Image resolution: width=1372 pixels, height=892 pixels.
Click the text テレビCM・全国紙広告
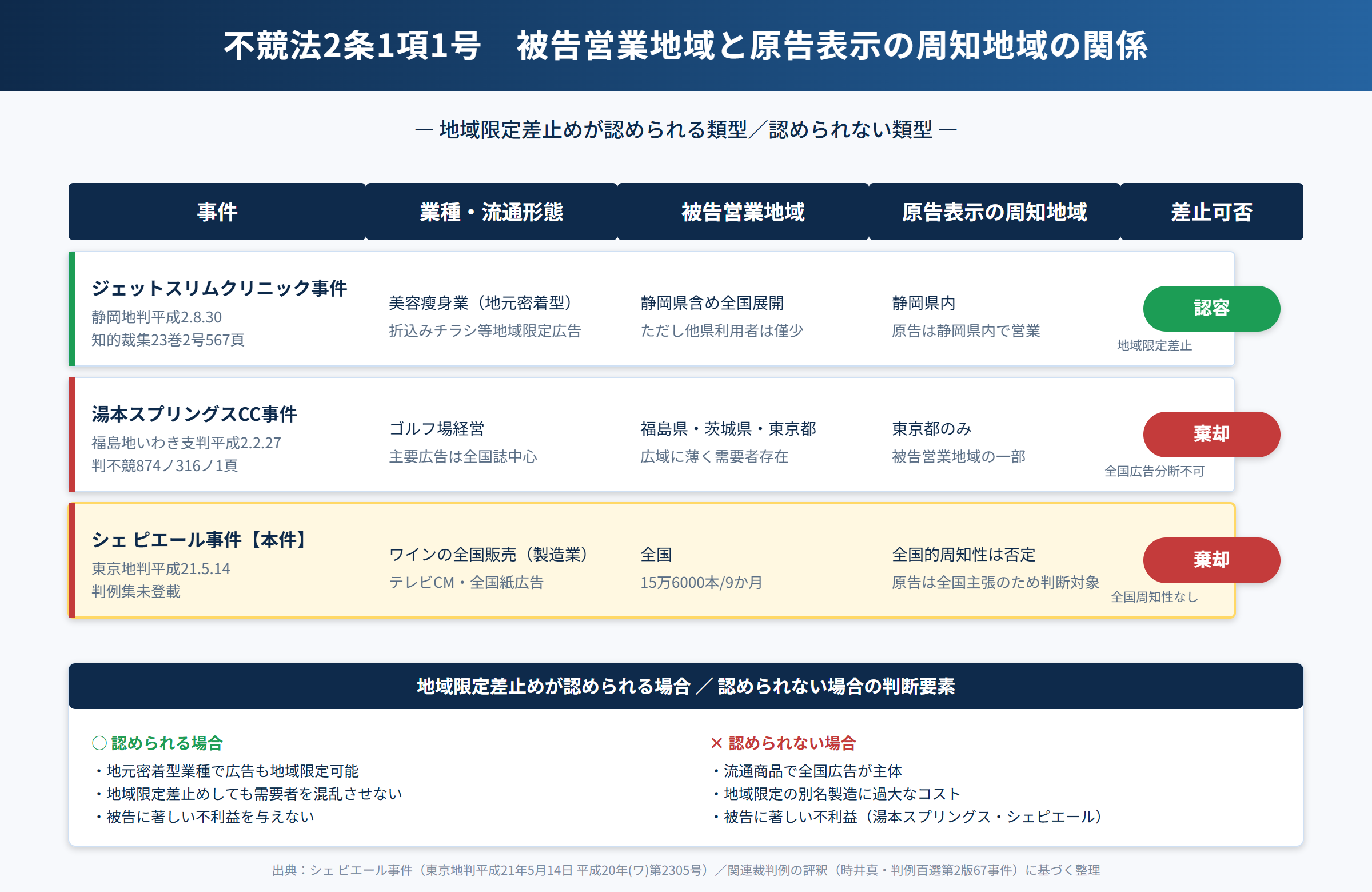point(466,582)
